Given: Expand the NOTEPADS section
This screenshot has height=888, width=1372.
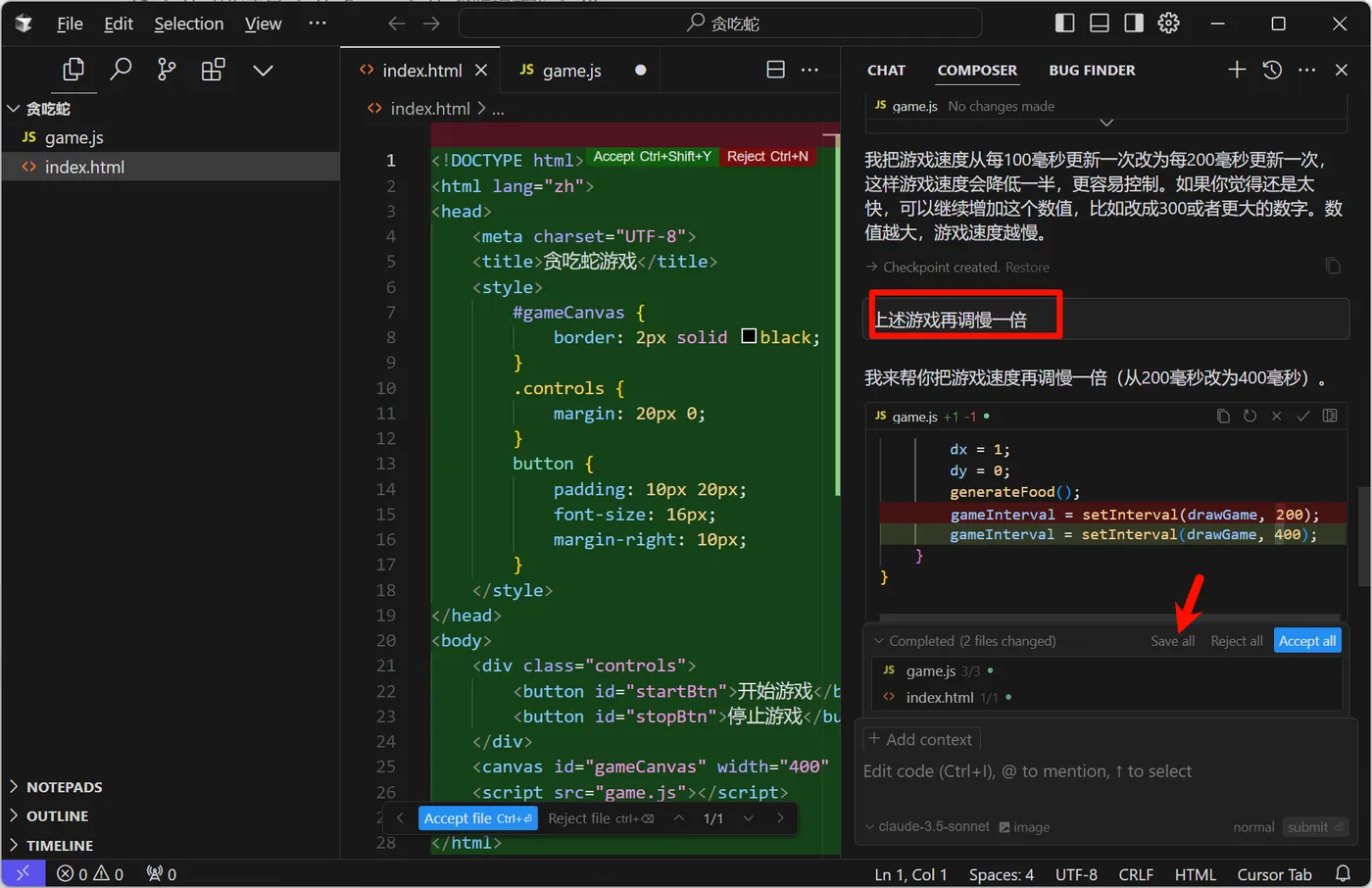Looking at the screenshot, I should click(64, 786).
